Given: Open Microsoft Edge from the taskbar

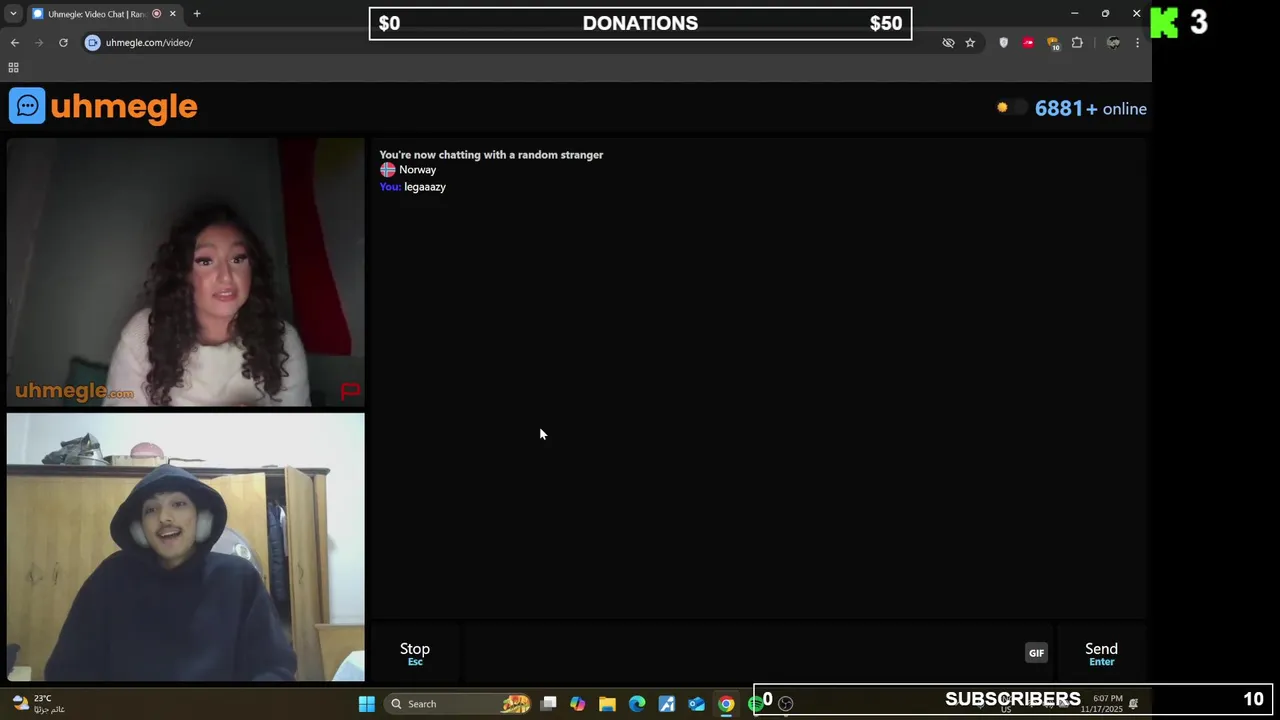Looking at the screenshot, I should (637, 704).
